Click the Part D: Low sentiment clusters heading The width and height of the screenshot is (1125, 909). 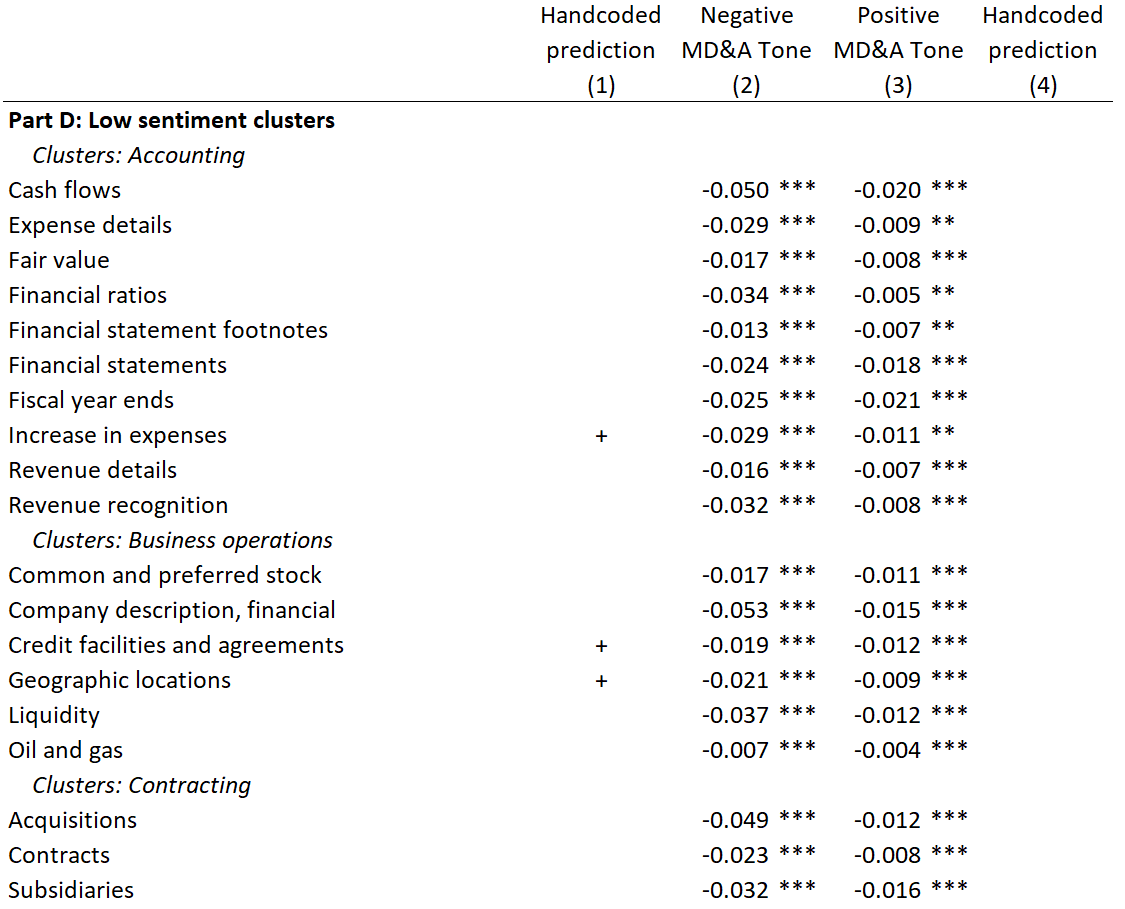[x=171, y=121]
